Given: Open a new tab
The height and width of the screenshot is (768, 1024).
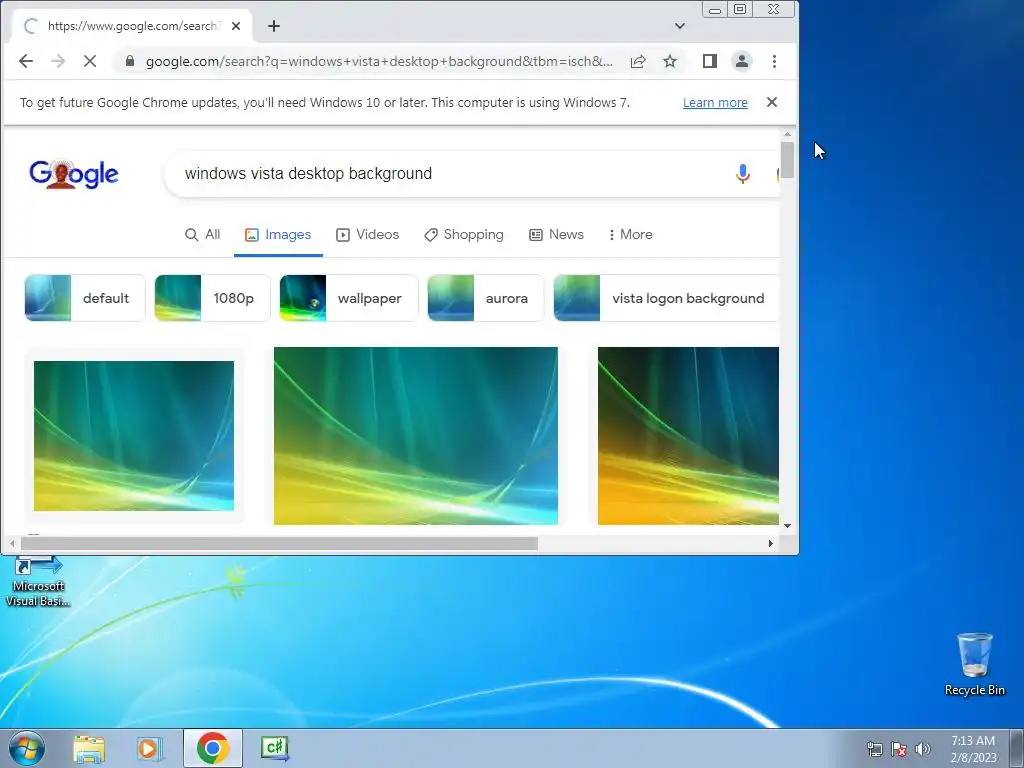Looking at the screenshot, I should pyautogui.click(x=274, y=26).
